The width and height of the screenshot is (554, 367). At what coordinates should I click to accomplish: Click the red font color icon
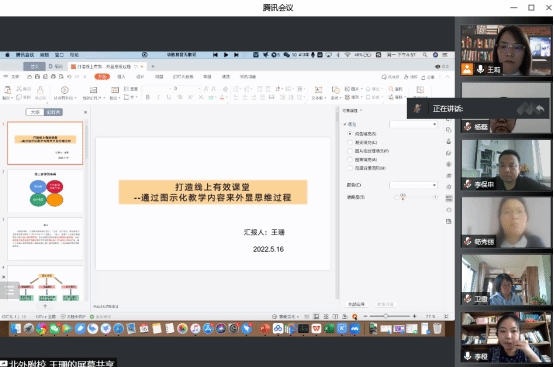pyautogui.click(x=222, y=97)
